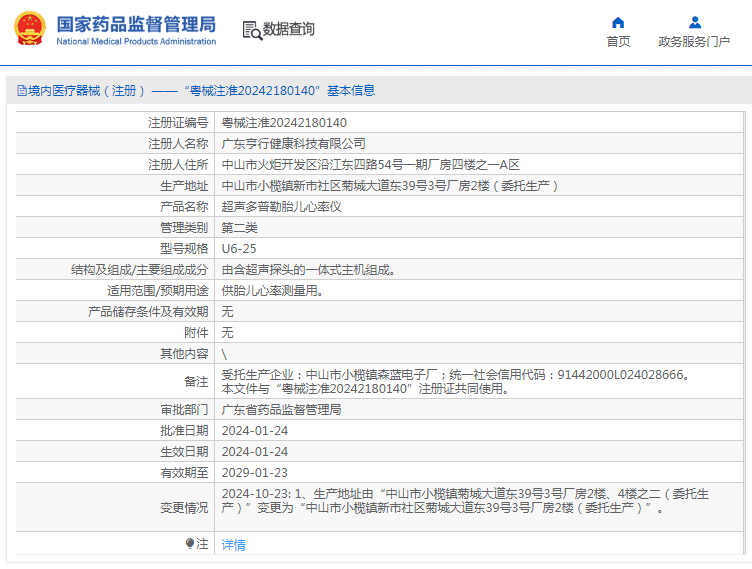Click 本文件与 注册证共同使用 remark line
The image size is (752, 569).
point(365,389)
